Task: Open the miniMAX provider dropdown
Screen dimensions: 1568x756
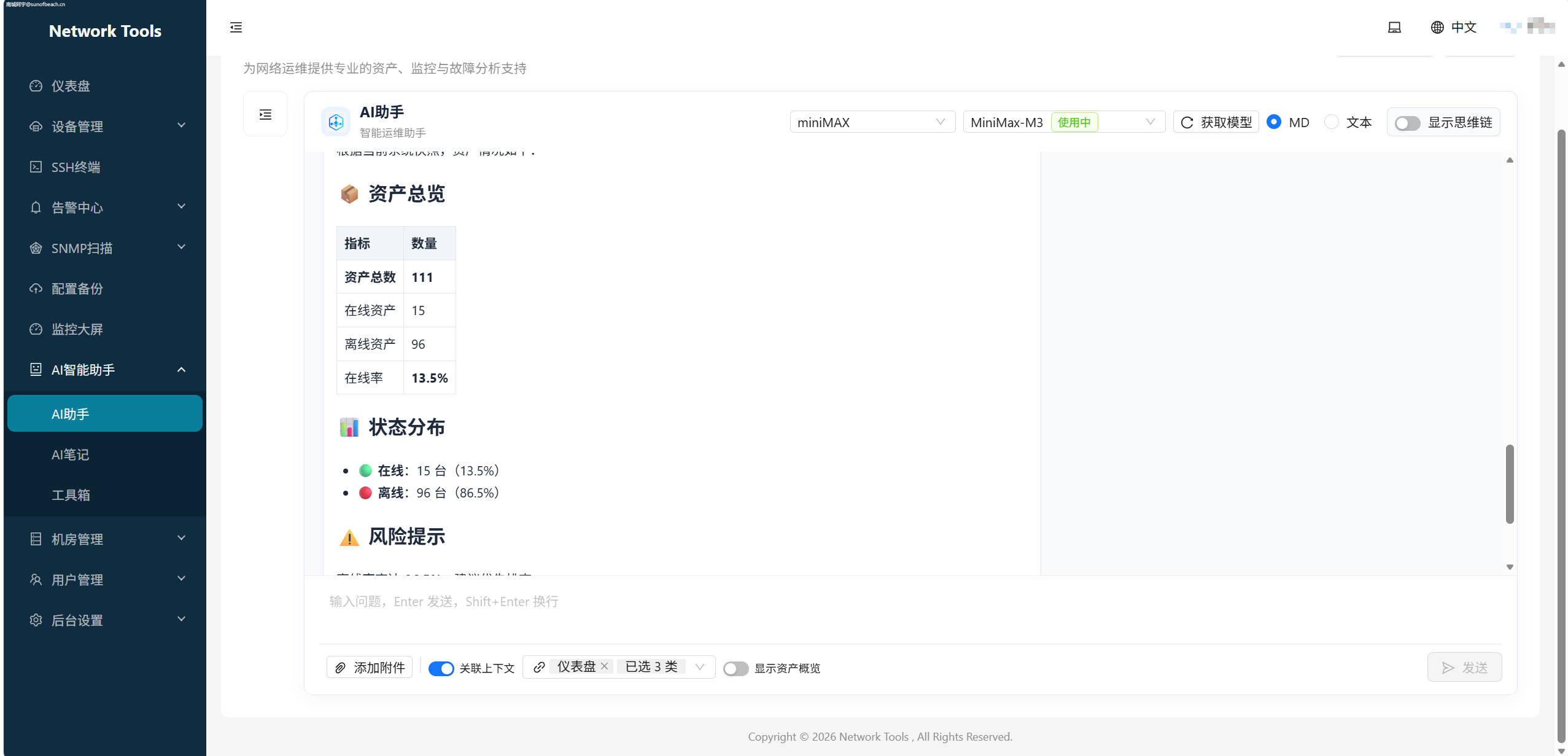Action: click(872, 122)
